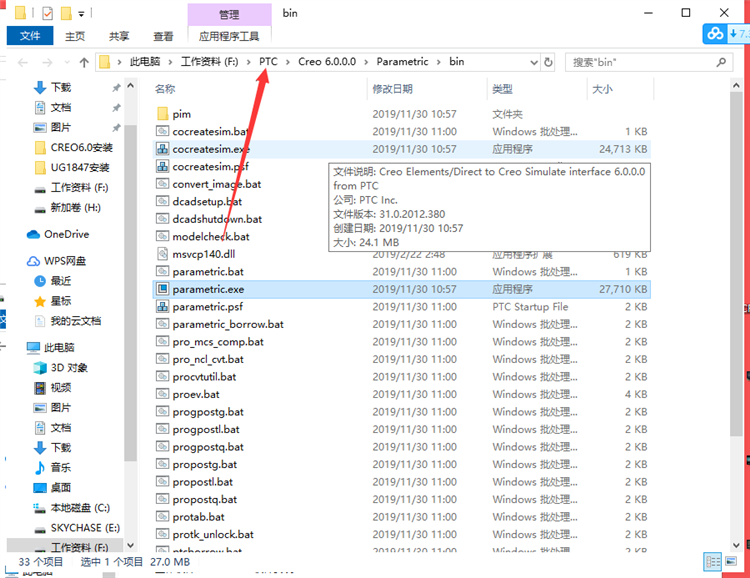Switch to the 主页 ribbon tab
The image size is (750, 578).
pyautogui.click(x=75, y=36)
